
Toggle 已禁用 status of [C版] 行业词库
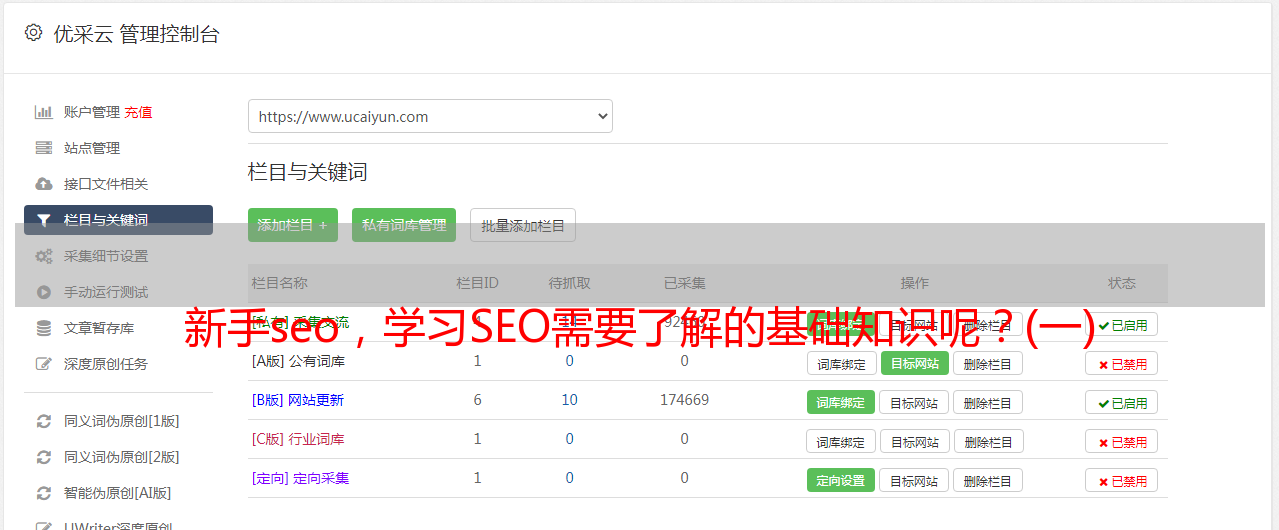[x=1121, y=441]
